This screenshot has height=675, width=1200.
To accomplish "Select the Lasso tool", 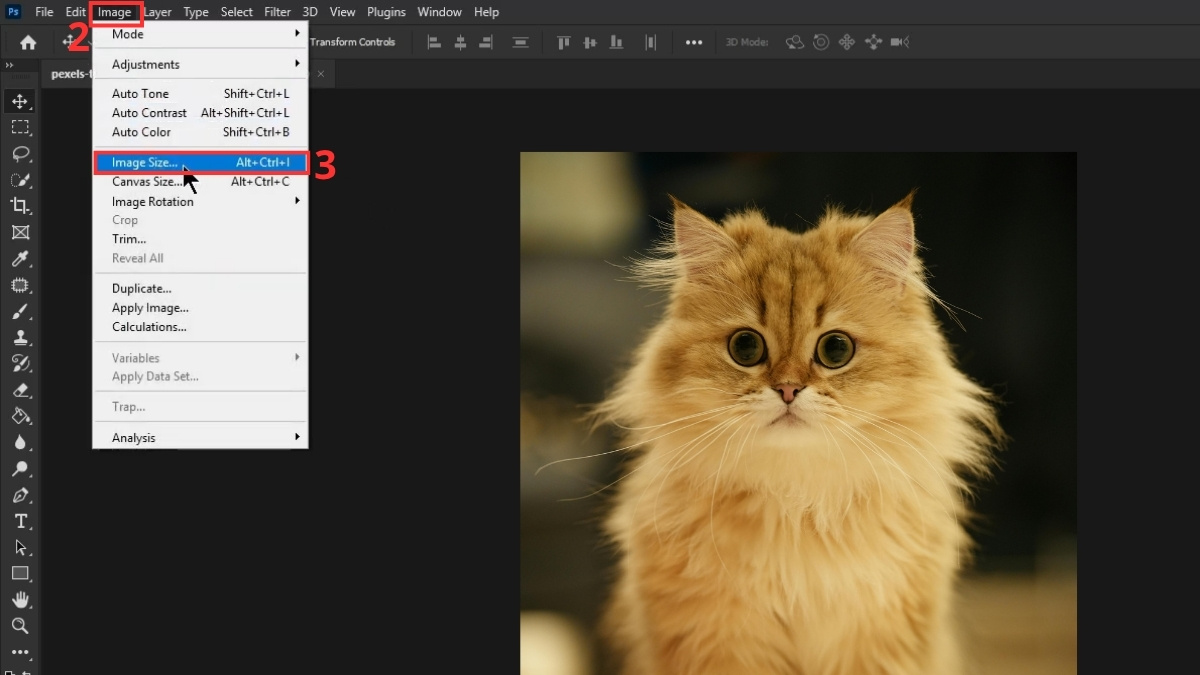I will coord(20,154).
